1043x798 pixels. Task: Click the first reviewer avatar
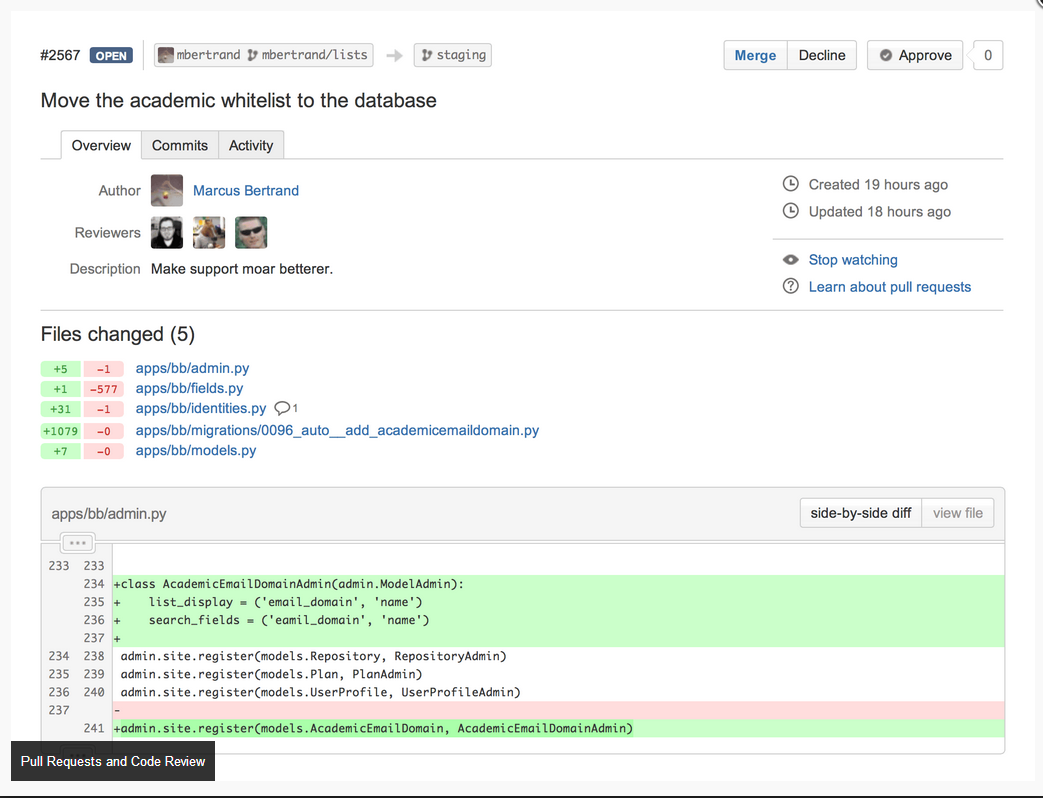166,232
